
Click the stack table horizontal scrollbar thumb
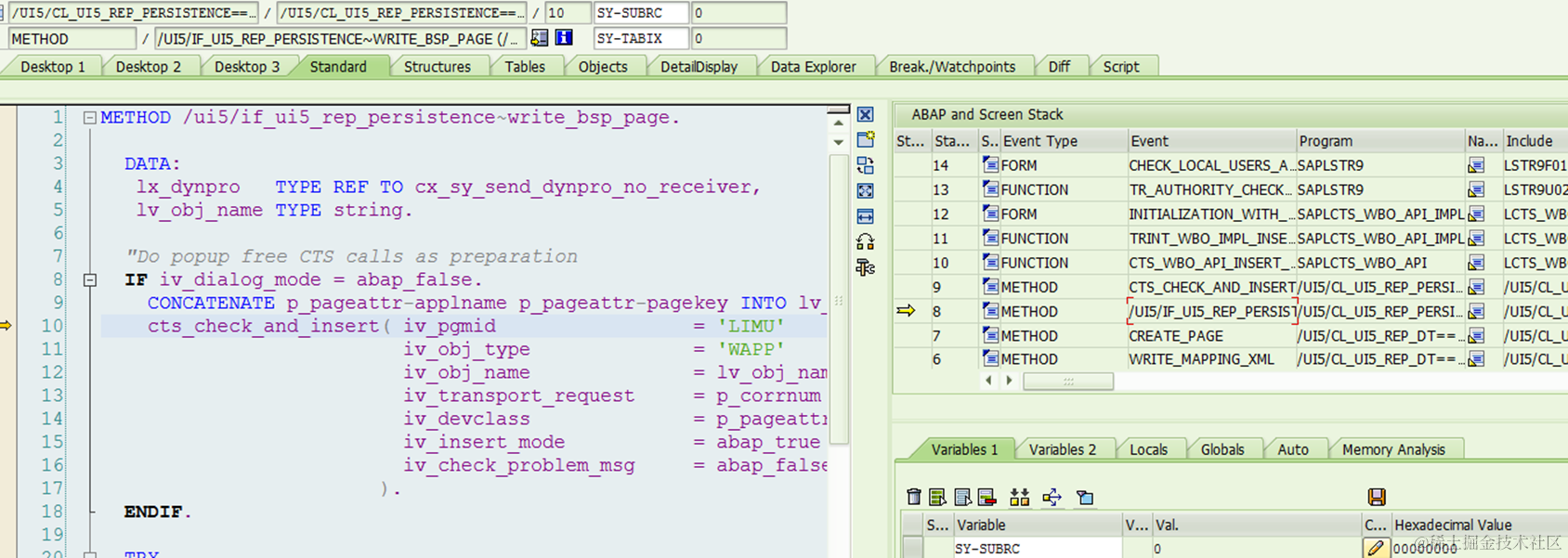point(1068,381)
